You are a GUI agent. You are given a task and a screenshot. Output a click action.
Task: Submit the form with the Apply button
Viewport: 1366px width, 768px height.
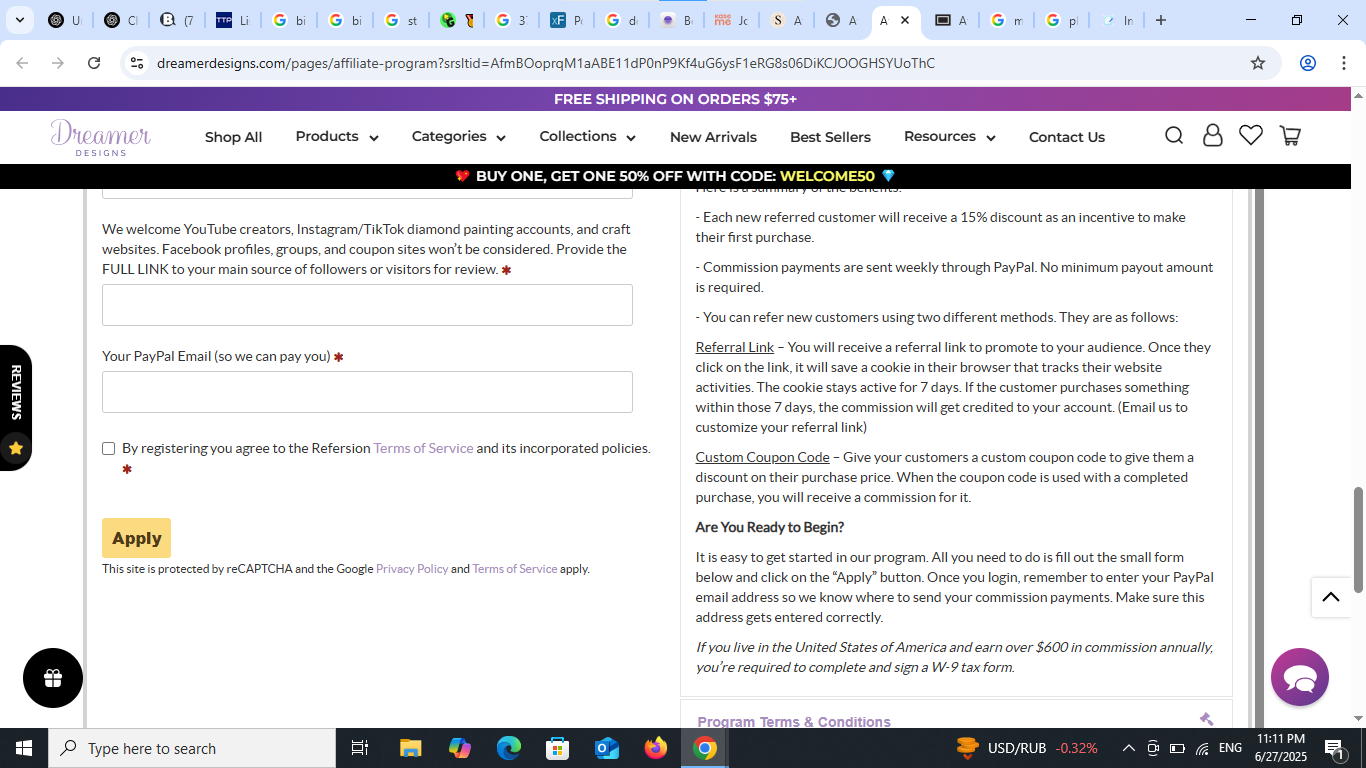pyautogui.click(x=136, y=538)
